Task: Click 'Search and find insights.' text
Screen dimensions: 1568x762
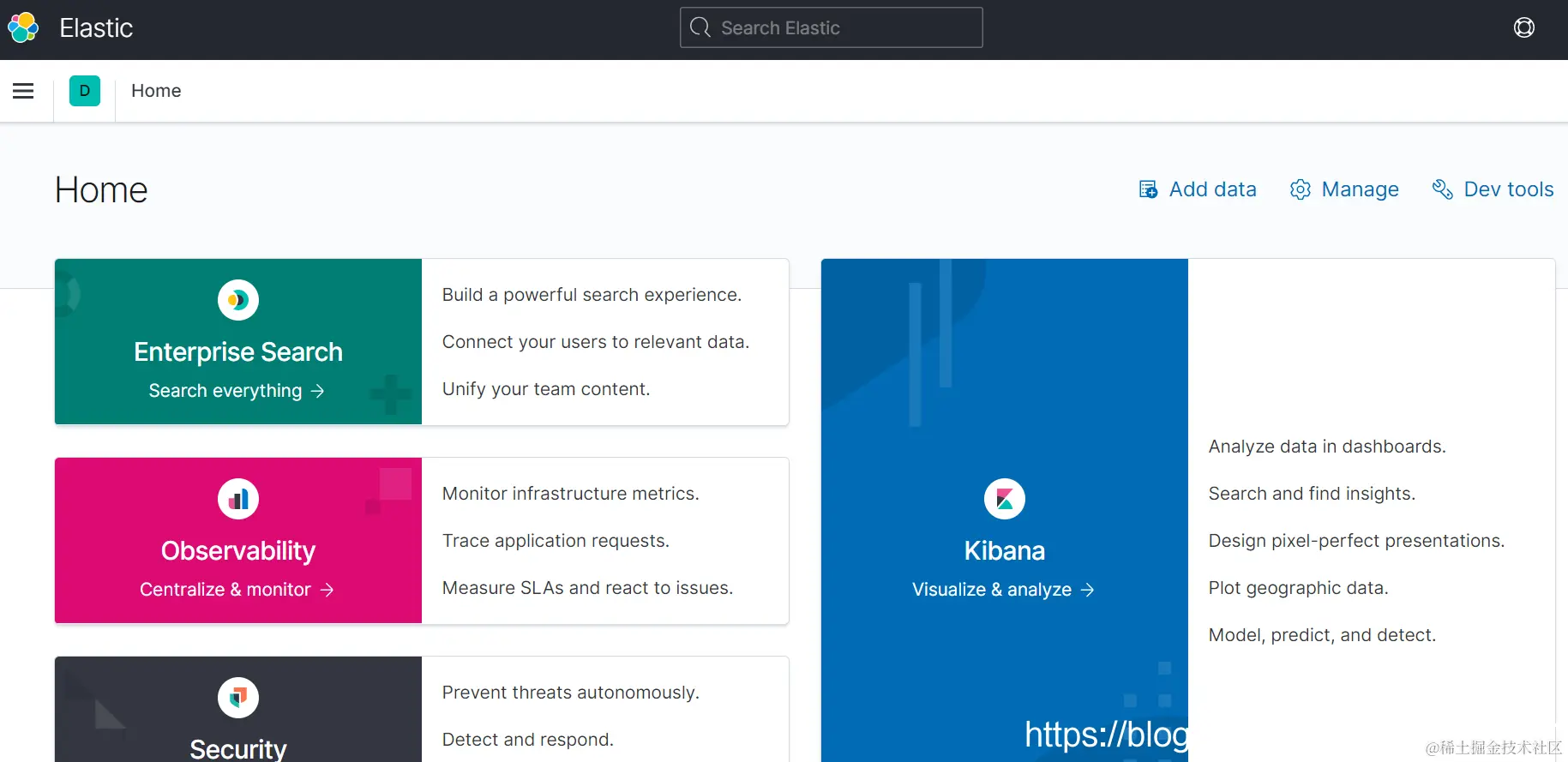Action: 1312,494
